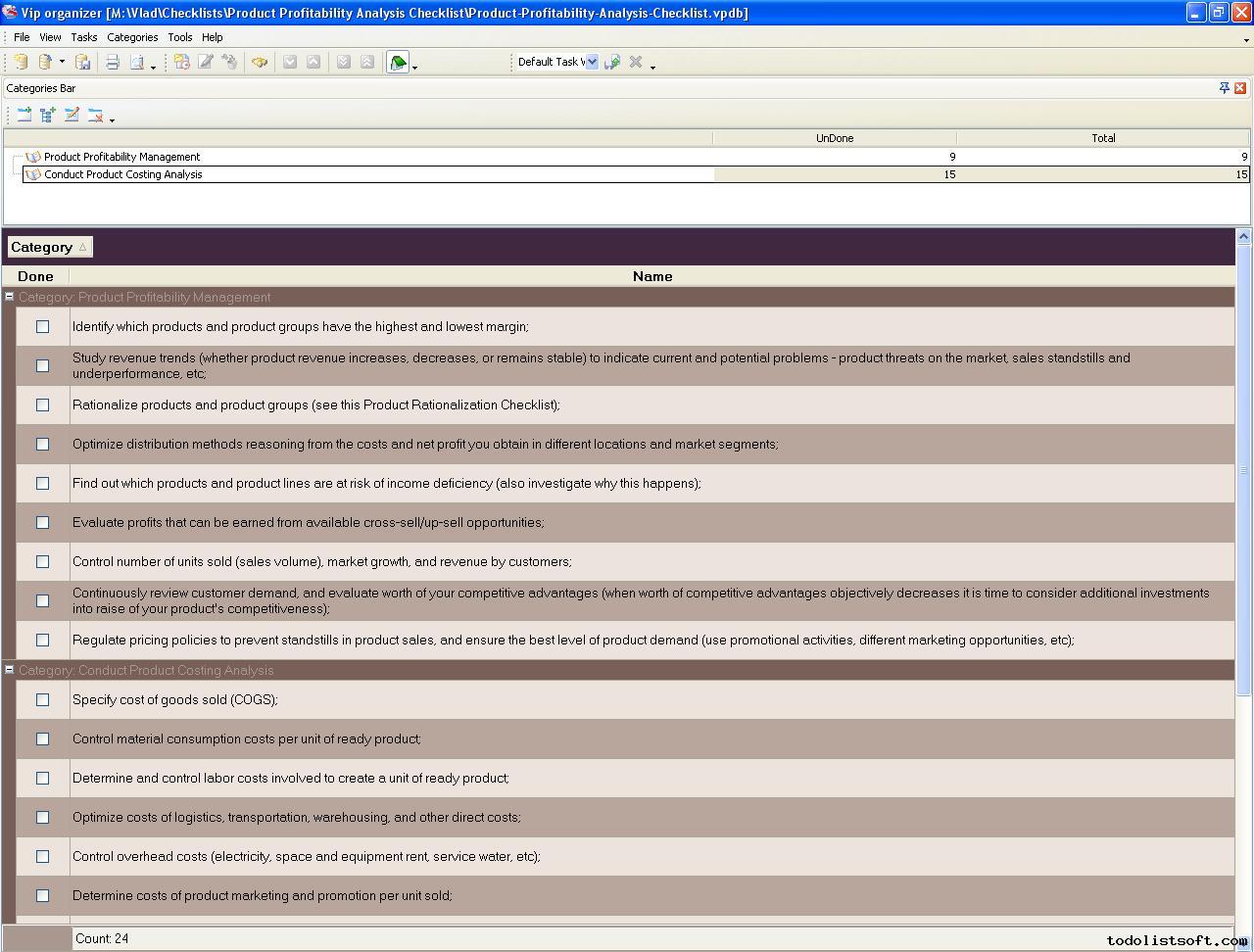Collapse the Product Profitability Management group
Viewport: 1254px width, 952px height.
pos(9,297)
